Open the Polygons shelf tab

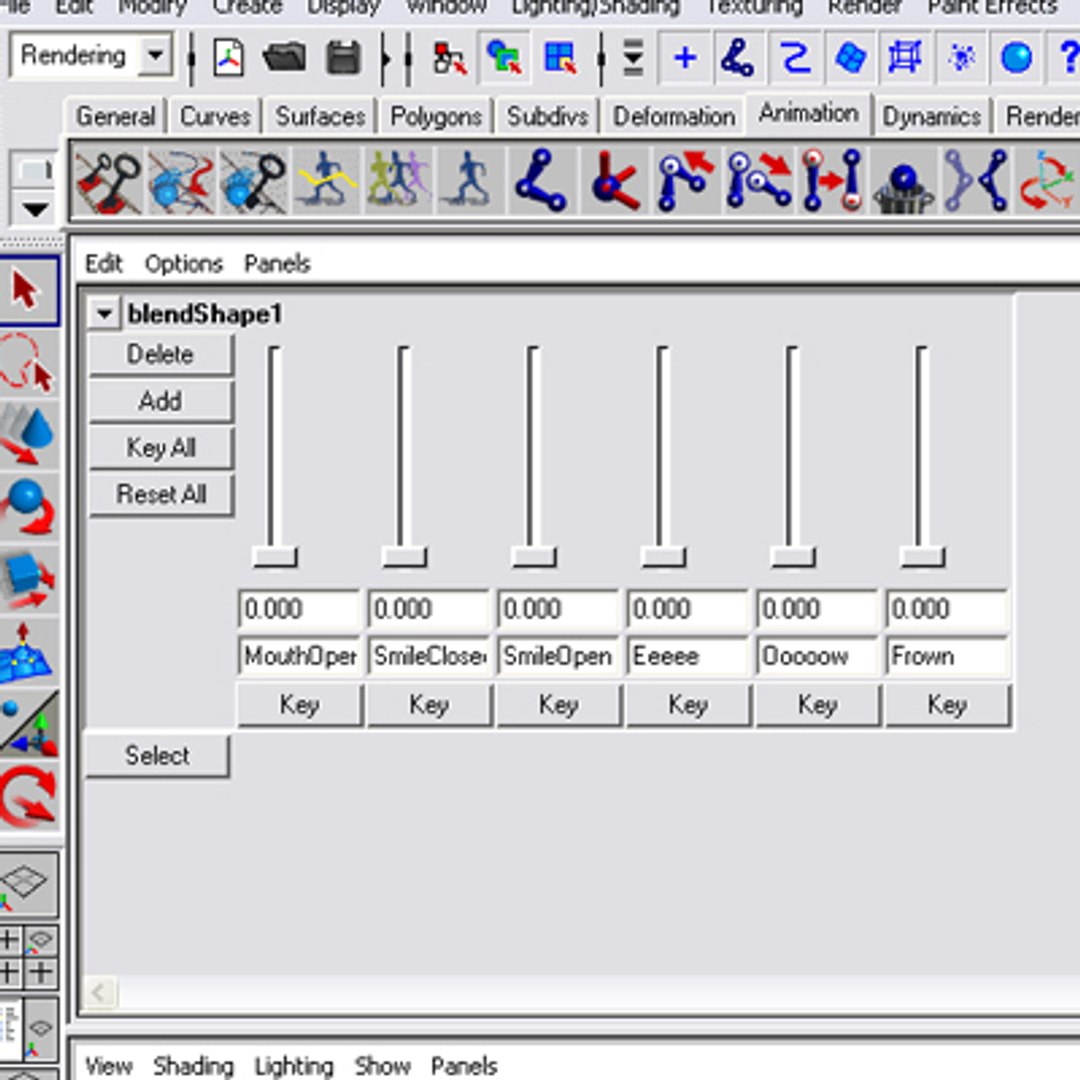point(436,116)
